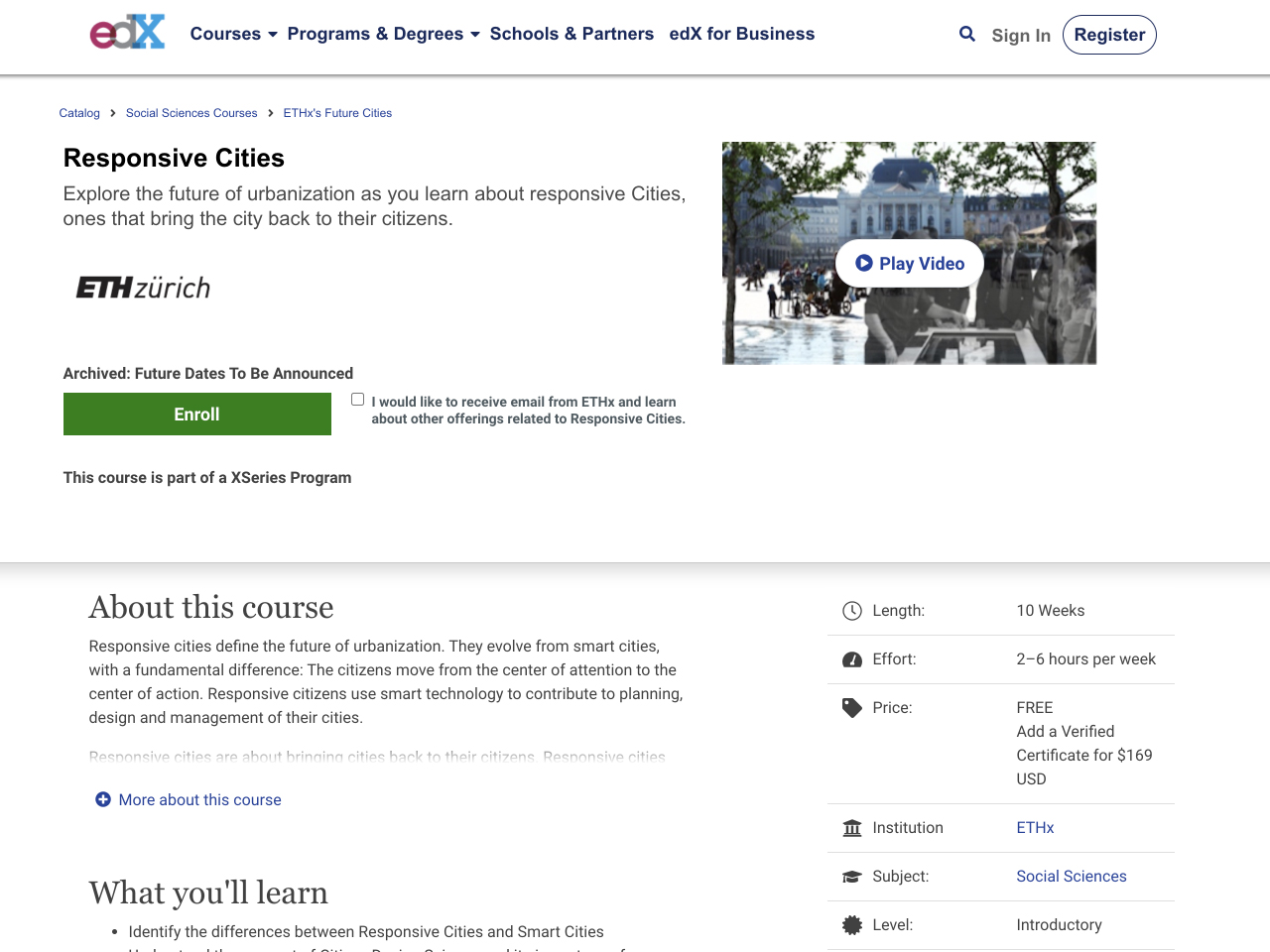This screenshot has height=952, width=1270.
Task: Click the plus icon beside More about this course
Action: 103,799
